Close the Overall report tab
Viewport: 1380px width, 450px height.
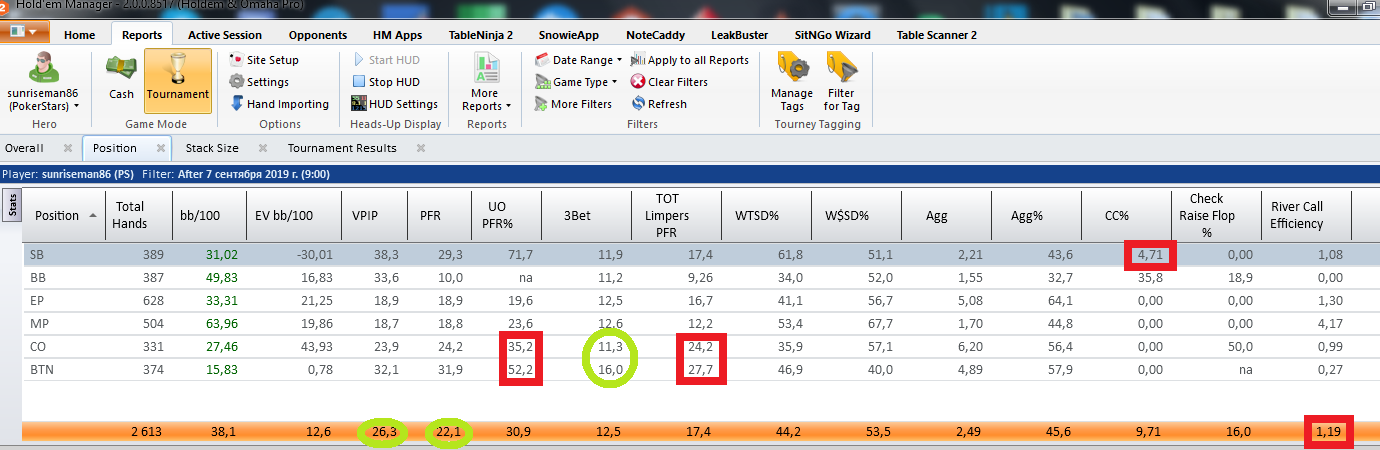tap(68, 148)
